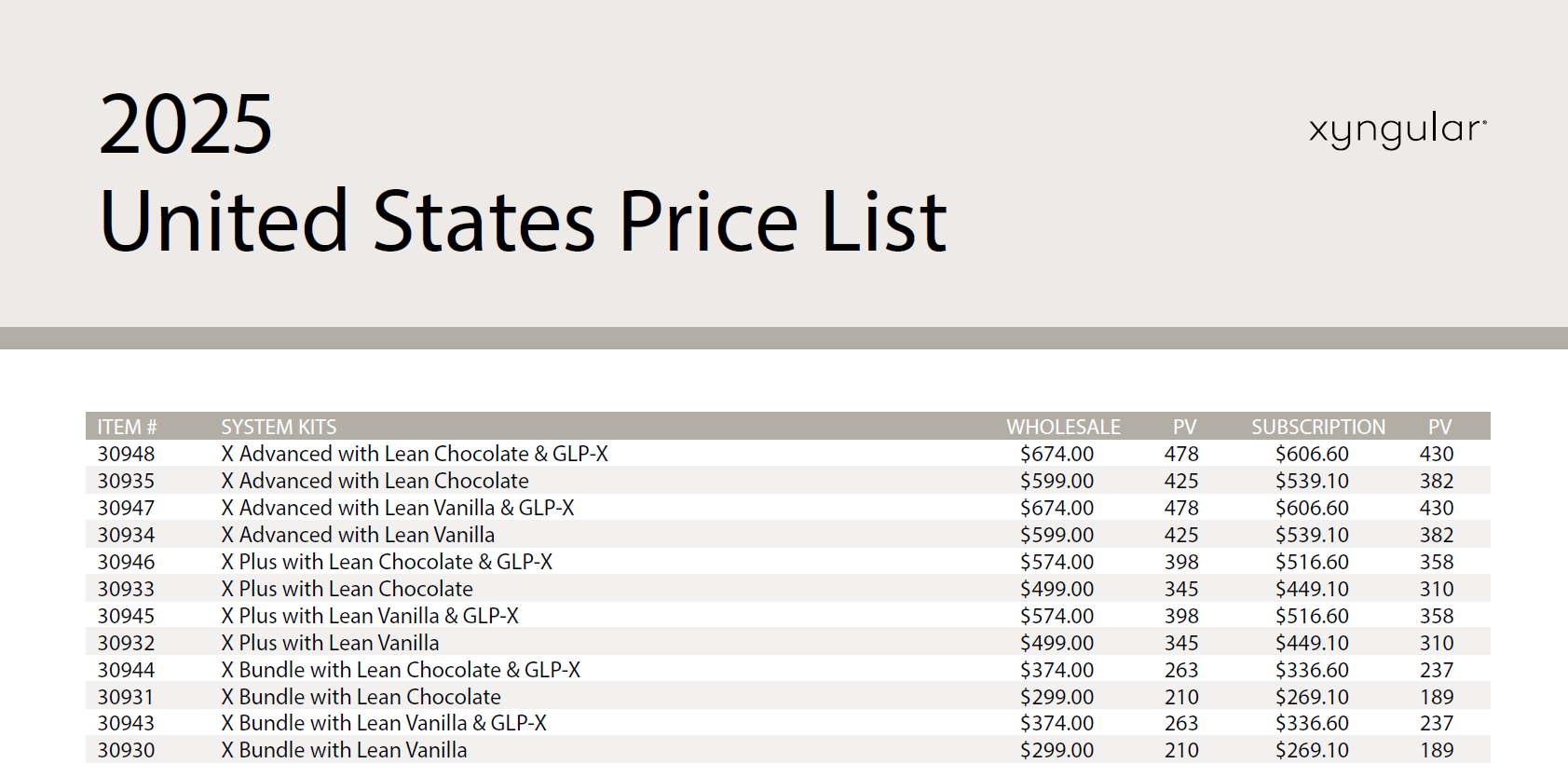Select item number 30934
The image size is (1568, 777).
[127, 535]
